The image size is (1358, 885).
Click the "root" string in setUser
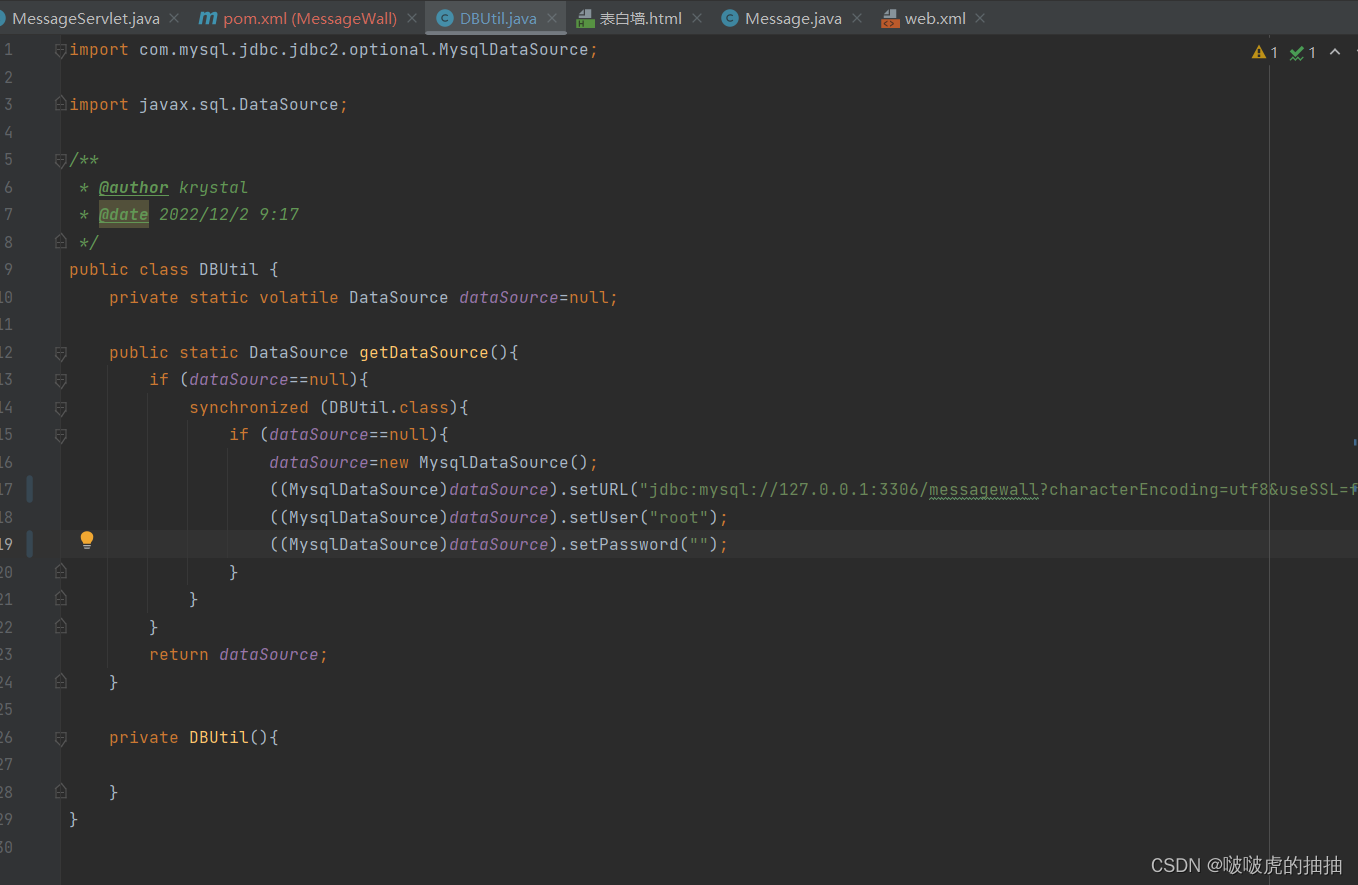679,517
